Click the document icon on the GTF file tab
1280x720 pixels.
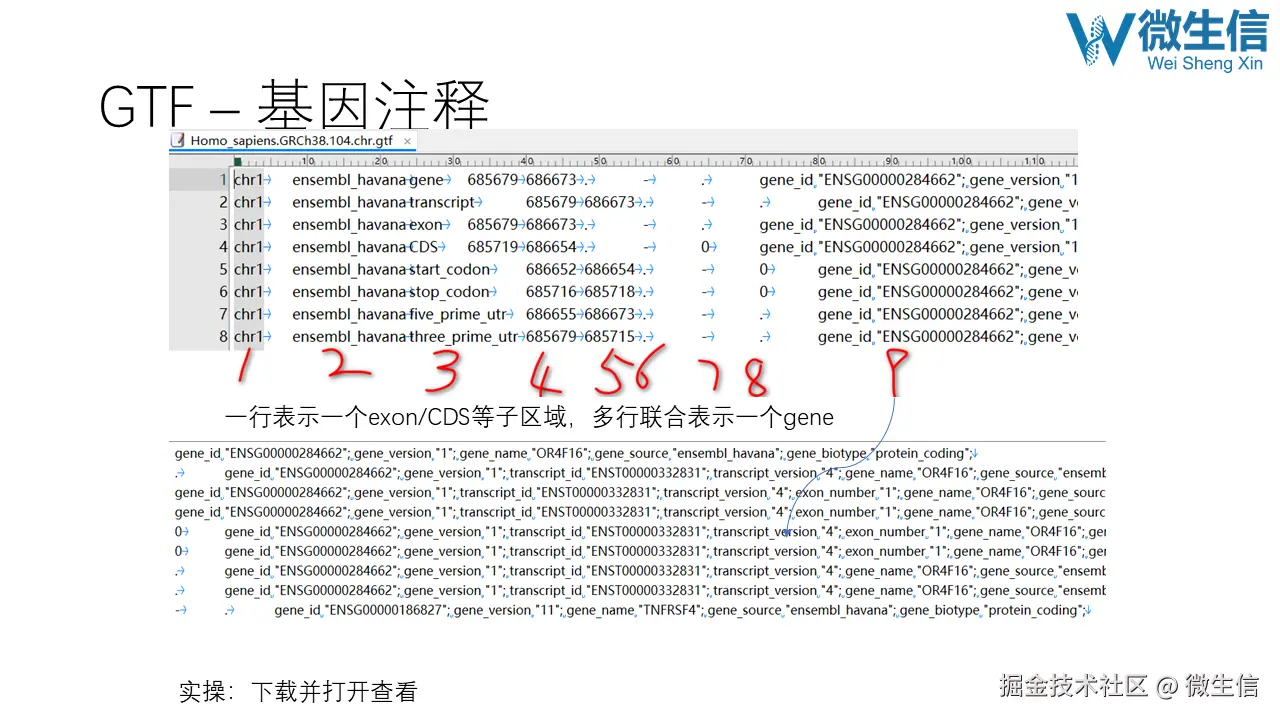[x=179, y=141]
